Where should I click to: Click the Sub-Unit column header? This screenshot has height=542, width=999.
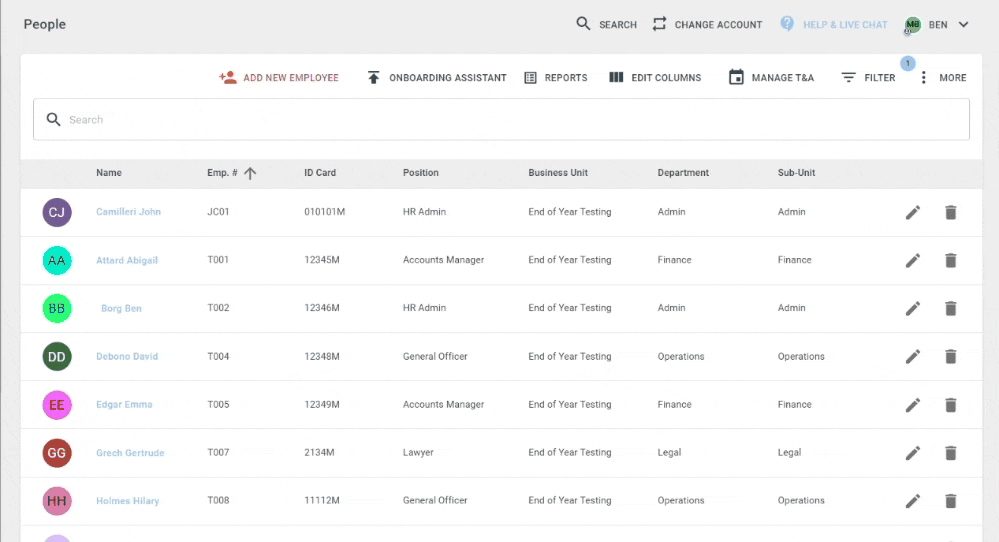coord(796,173)
